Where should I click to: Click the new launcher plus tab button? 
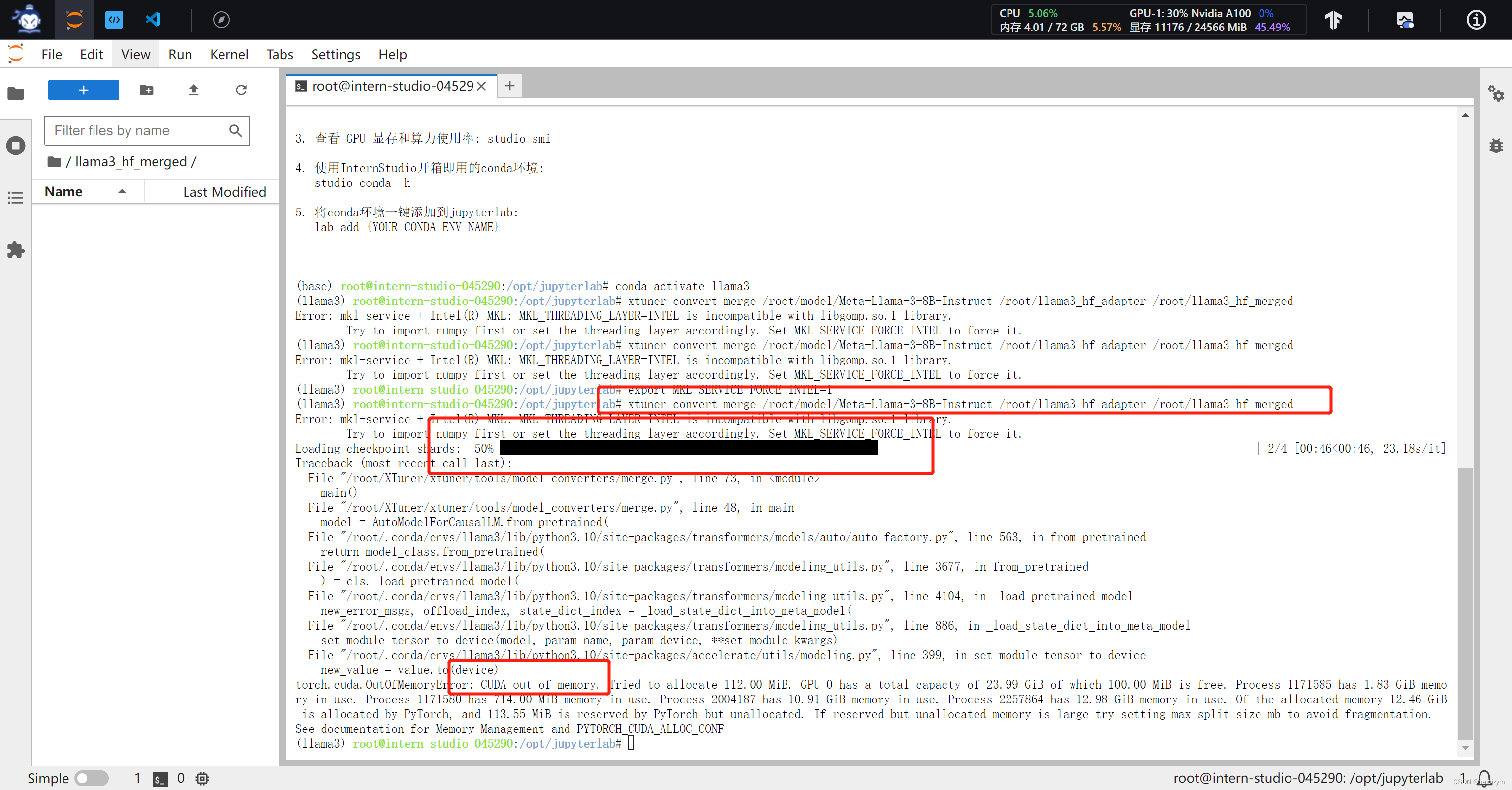[510, 86]
